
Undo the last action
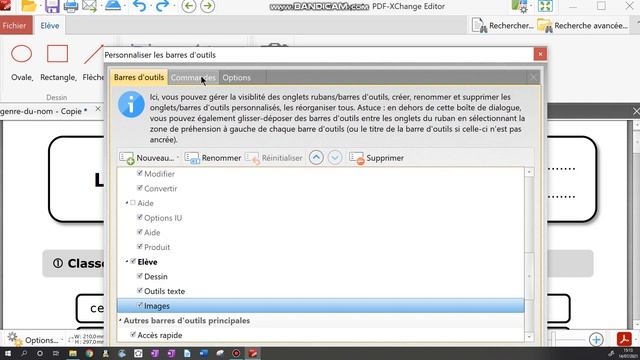click(x=139, y=6)
